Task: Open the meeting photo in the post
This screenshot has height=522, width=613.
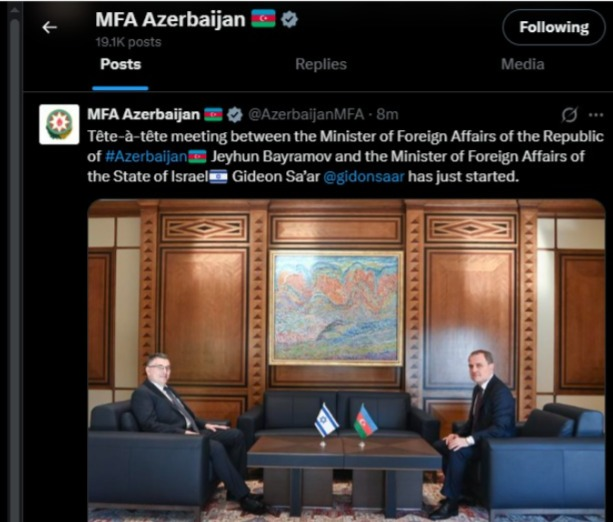Action: tap(346, 360)
